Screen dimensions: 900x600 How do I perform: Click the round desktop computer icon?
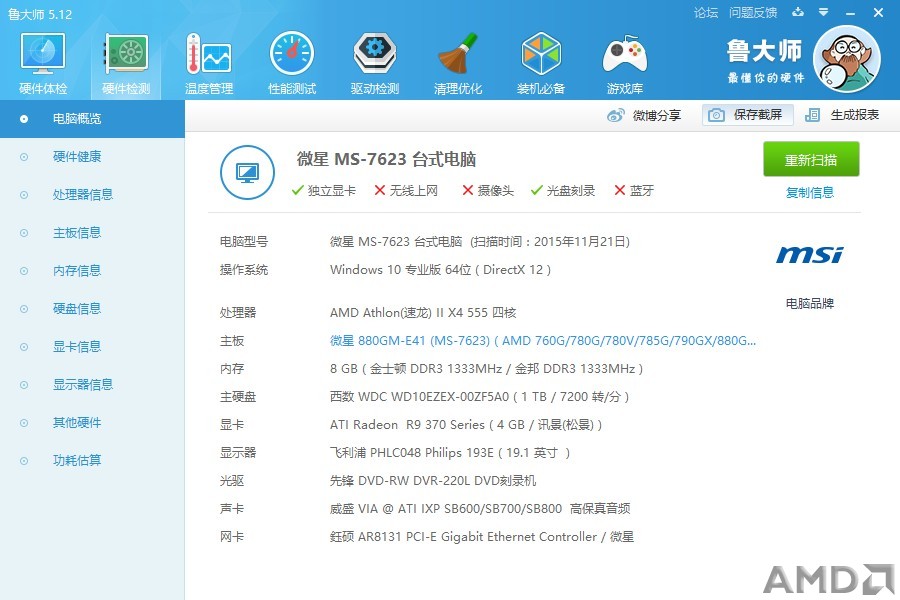(x=247, y=172)
